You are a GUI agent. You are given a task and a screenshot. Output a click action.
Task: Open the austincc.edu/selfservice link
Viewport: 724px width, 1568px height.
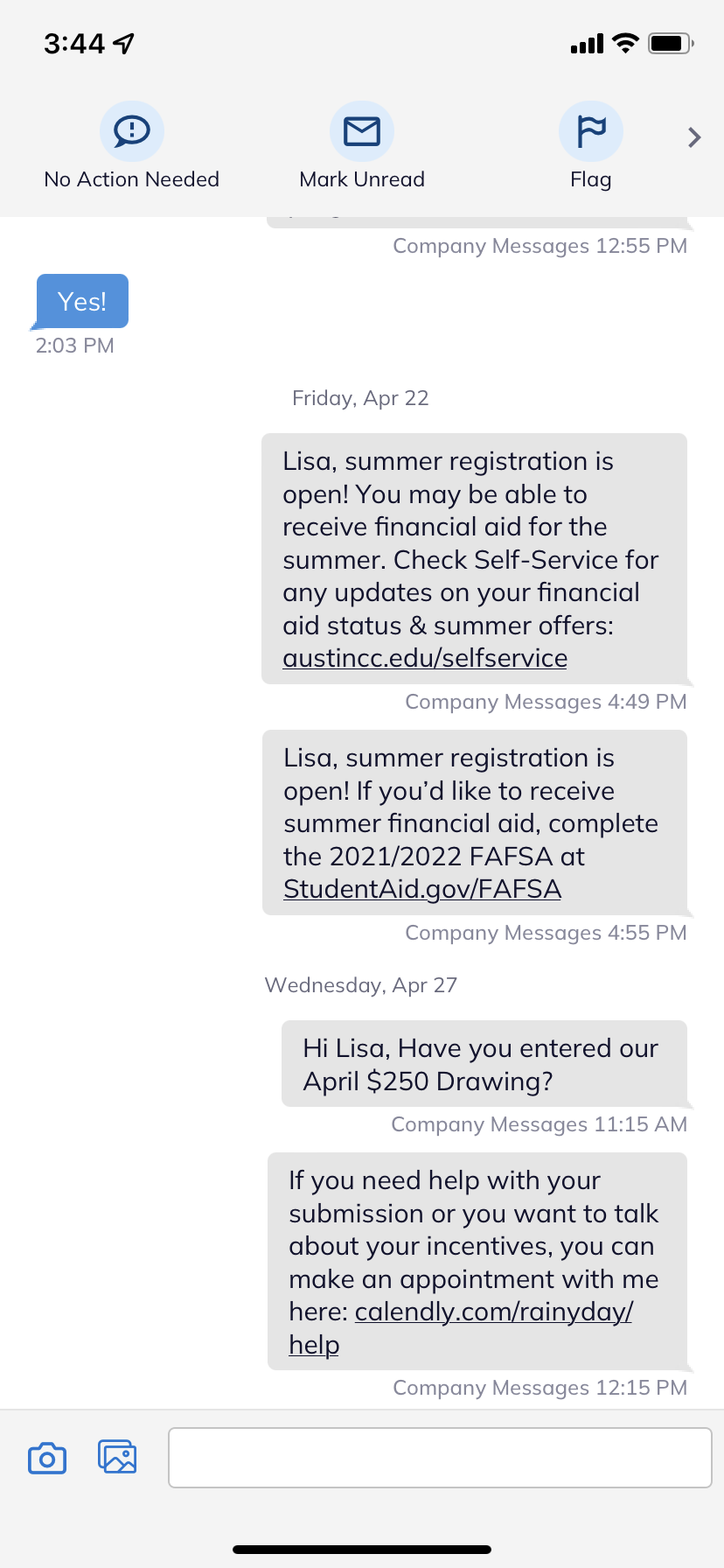(425, 658)
